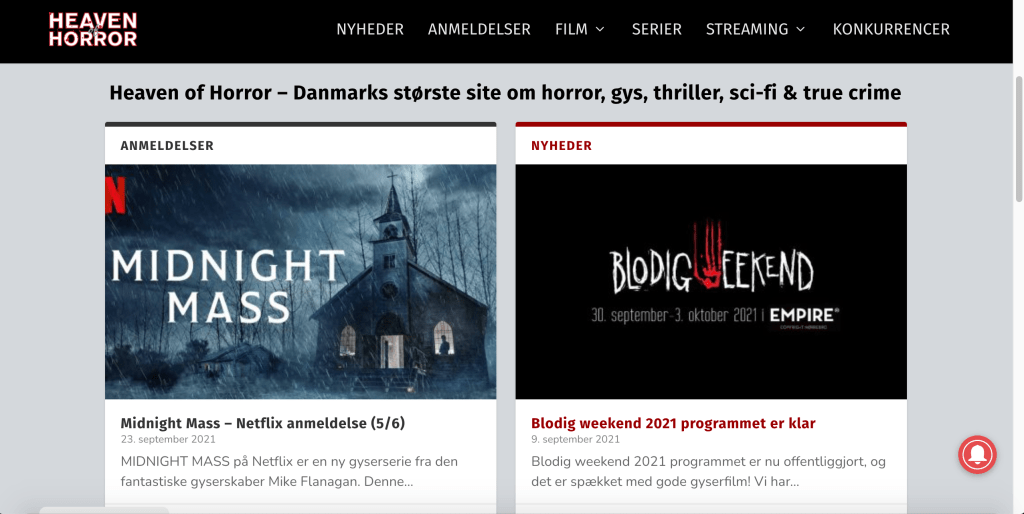
Task: Click the red notification bell icon
Action: 977,455
